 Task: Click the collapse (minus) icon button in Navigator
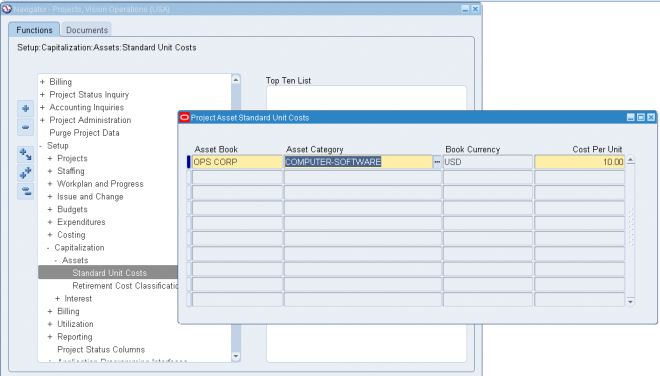click(25, 127)
